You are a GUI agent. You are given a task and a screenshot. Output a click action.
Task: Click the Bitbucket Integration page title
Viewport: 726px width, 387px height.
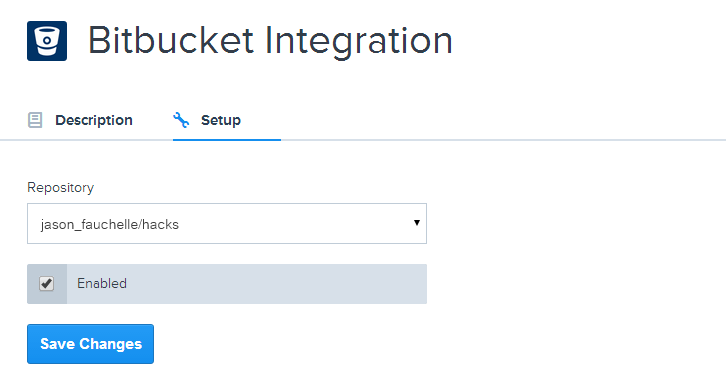(270, 41)
